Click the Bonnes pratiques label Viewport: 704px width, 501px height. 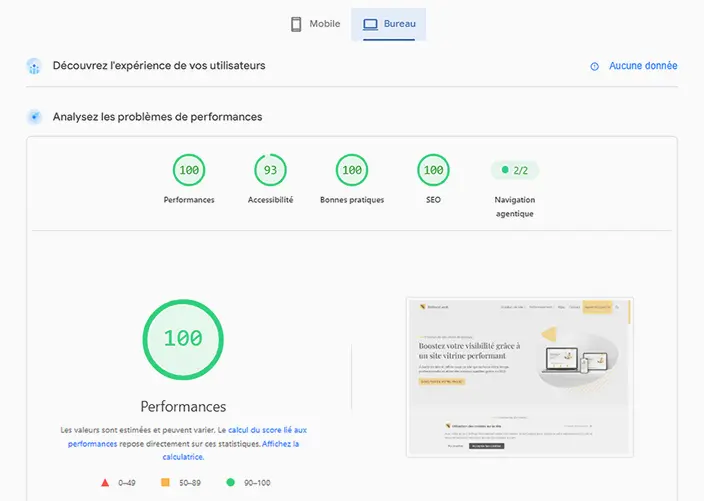click(352, 200)
